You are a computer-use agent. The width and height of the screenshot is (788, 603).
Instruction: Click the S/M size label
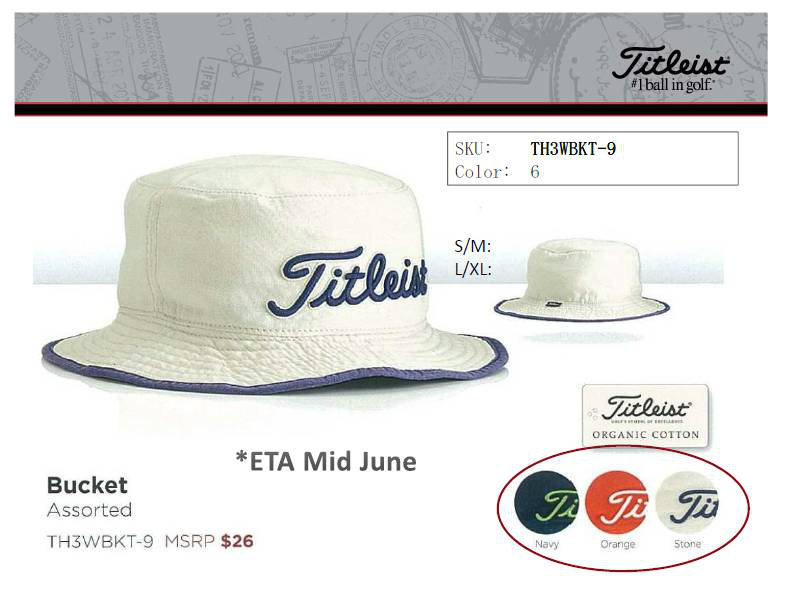coord(472,246)
